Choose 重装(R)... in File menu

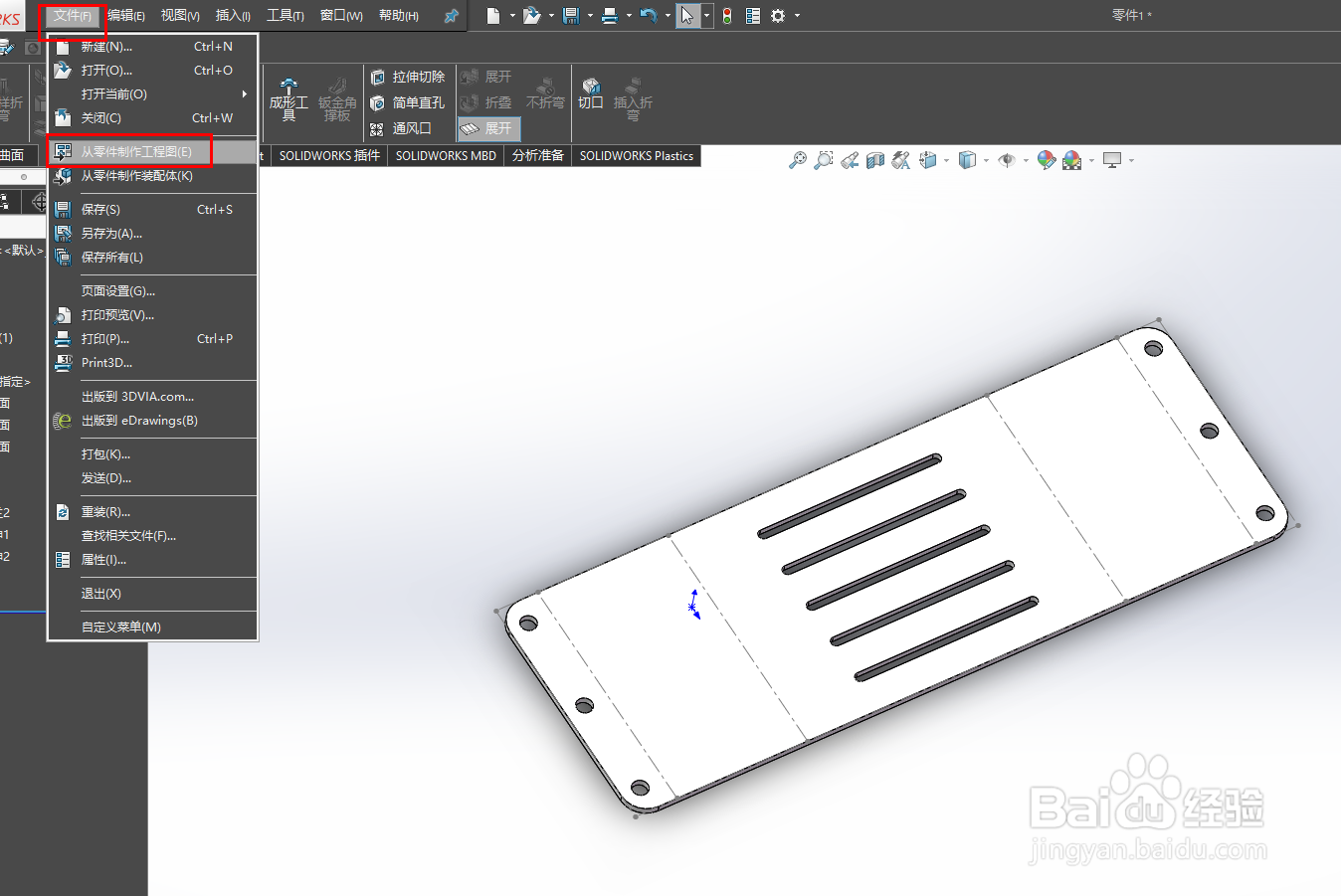click(153, 512)
